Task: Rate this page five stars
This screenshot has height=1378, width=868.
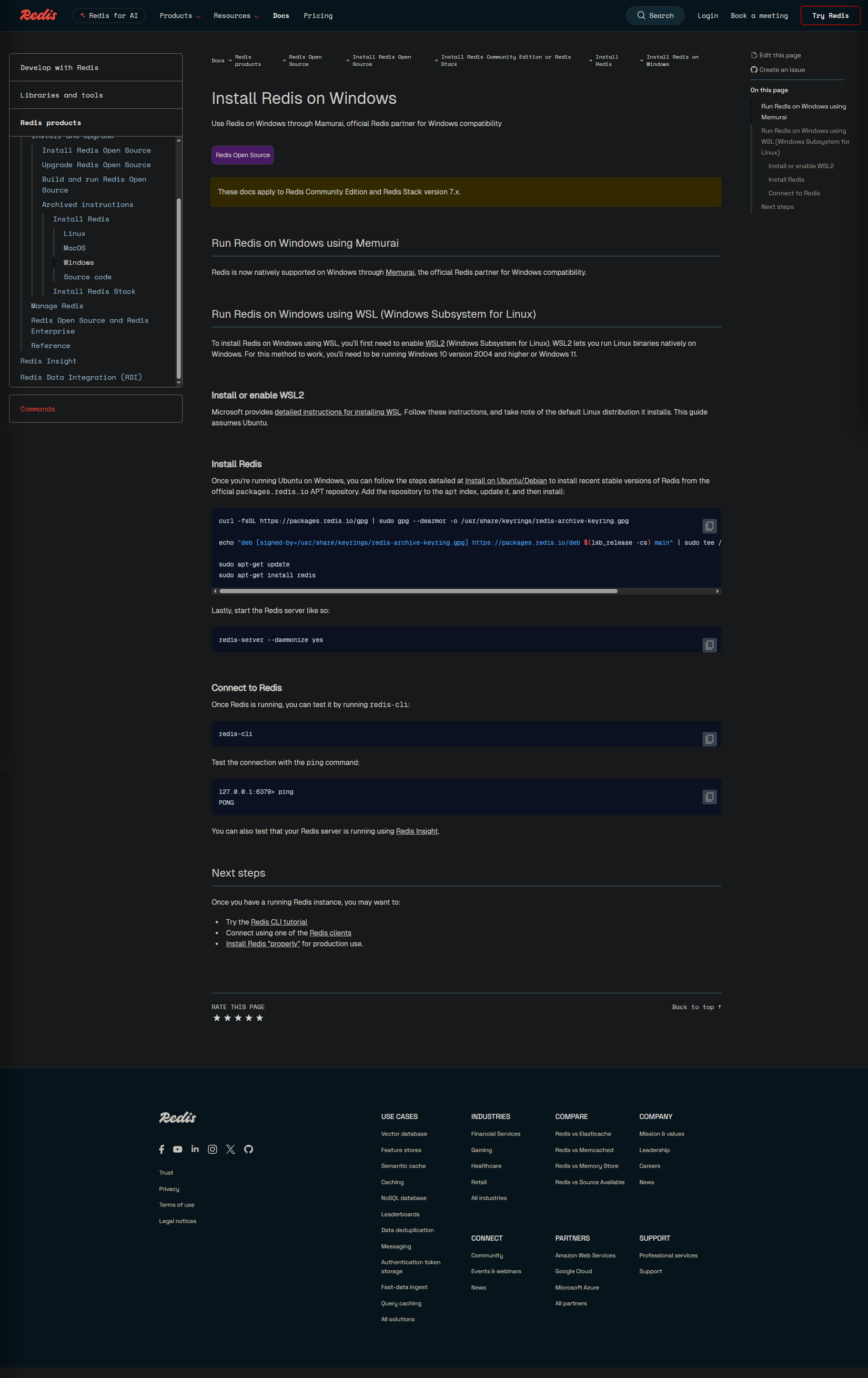Action: [260, 1018]
